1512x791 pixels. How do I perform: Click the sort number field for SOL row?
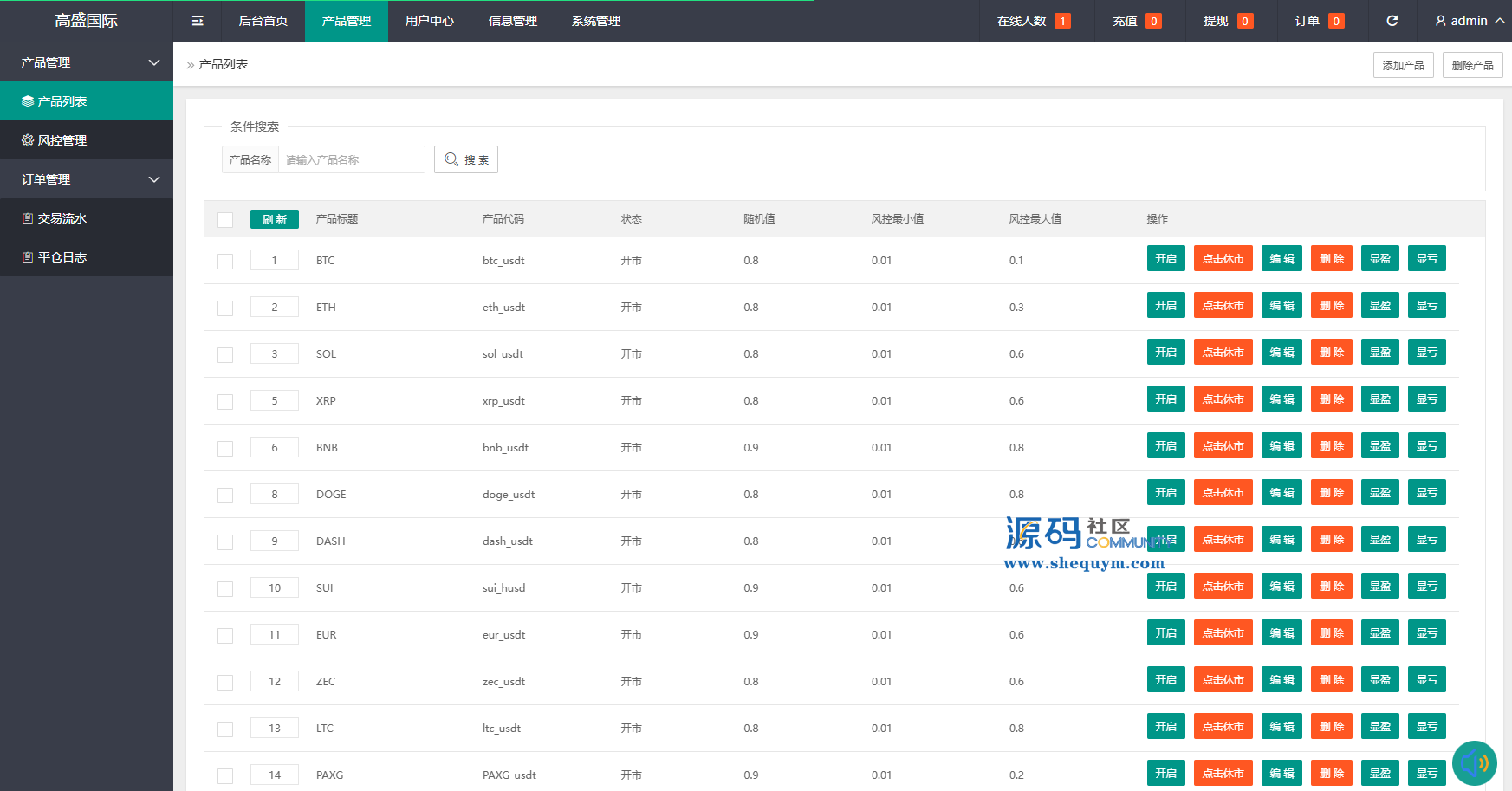[x=275, y=353]
